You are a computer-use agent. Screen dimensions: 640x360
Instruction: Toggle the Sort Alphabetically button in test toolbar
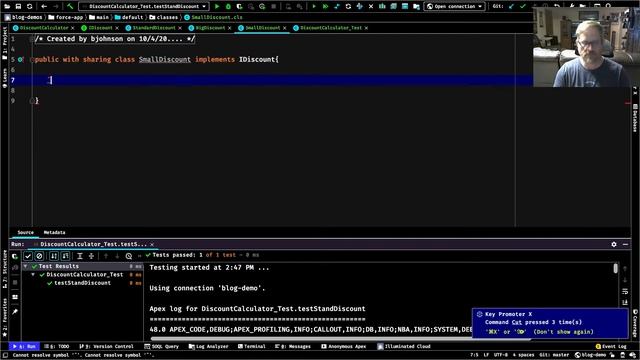pos(54,256)
